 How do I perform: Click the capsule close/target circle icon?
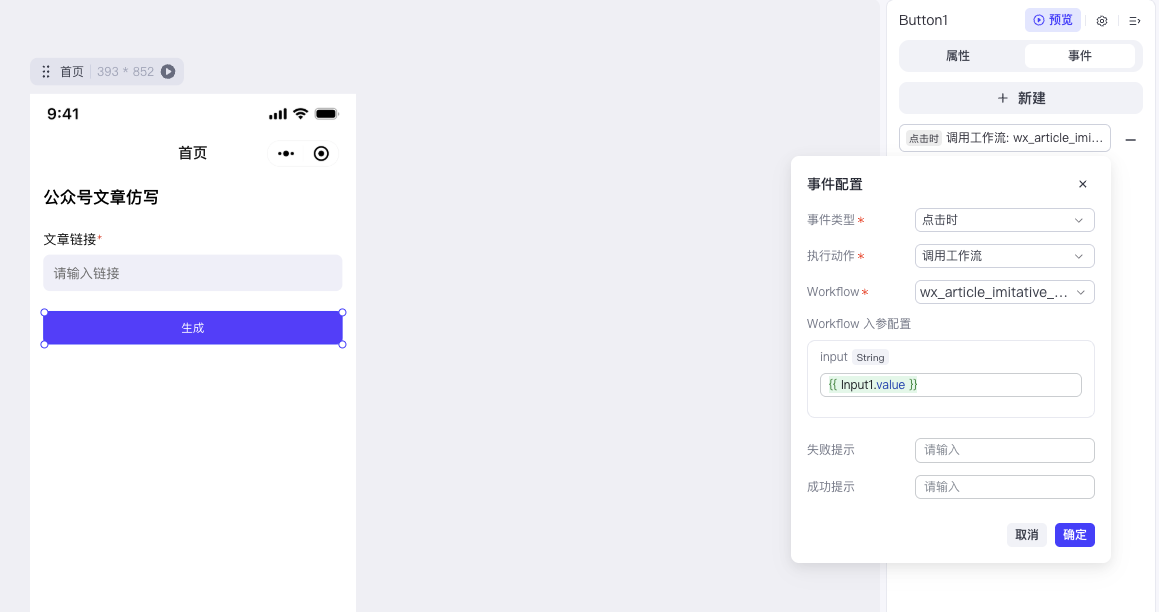point(321,152)
